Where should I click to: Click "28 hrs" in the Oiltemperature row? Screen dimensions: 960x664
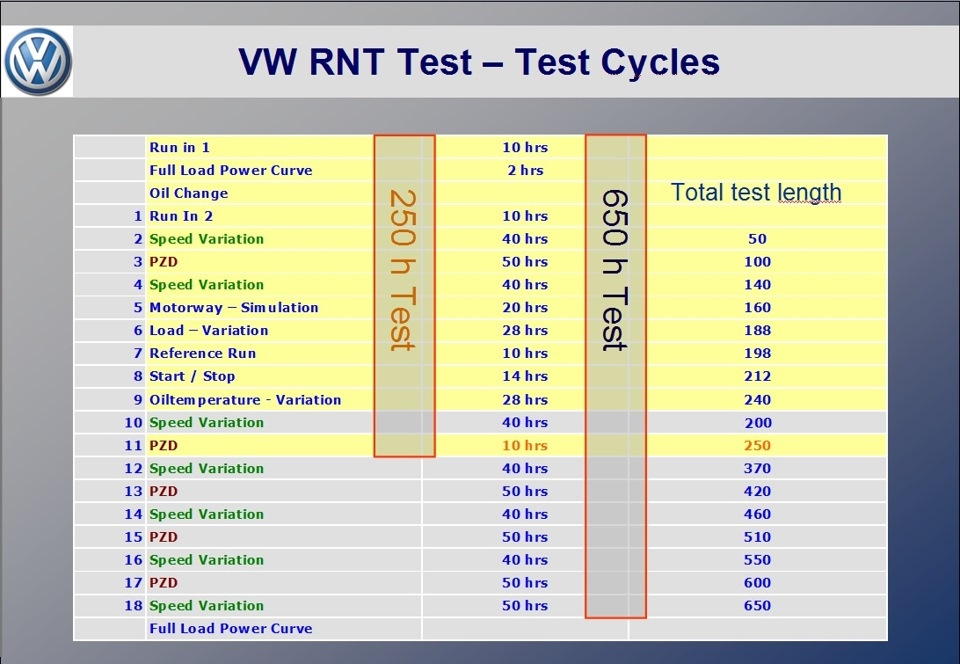[x=525, y=400]
